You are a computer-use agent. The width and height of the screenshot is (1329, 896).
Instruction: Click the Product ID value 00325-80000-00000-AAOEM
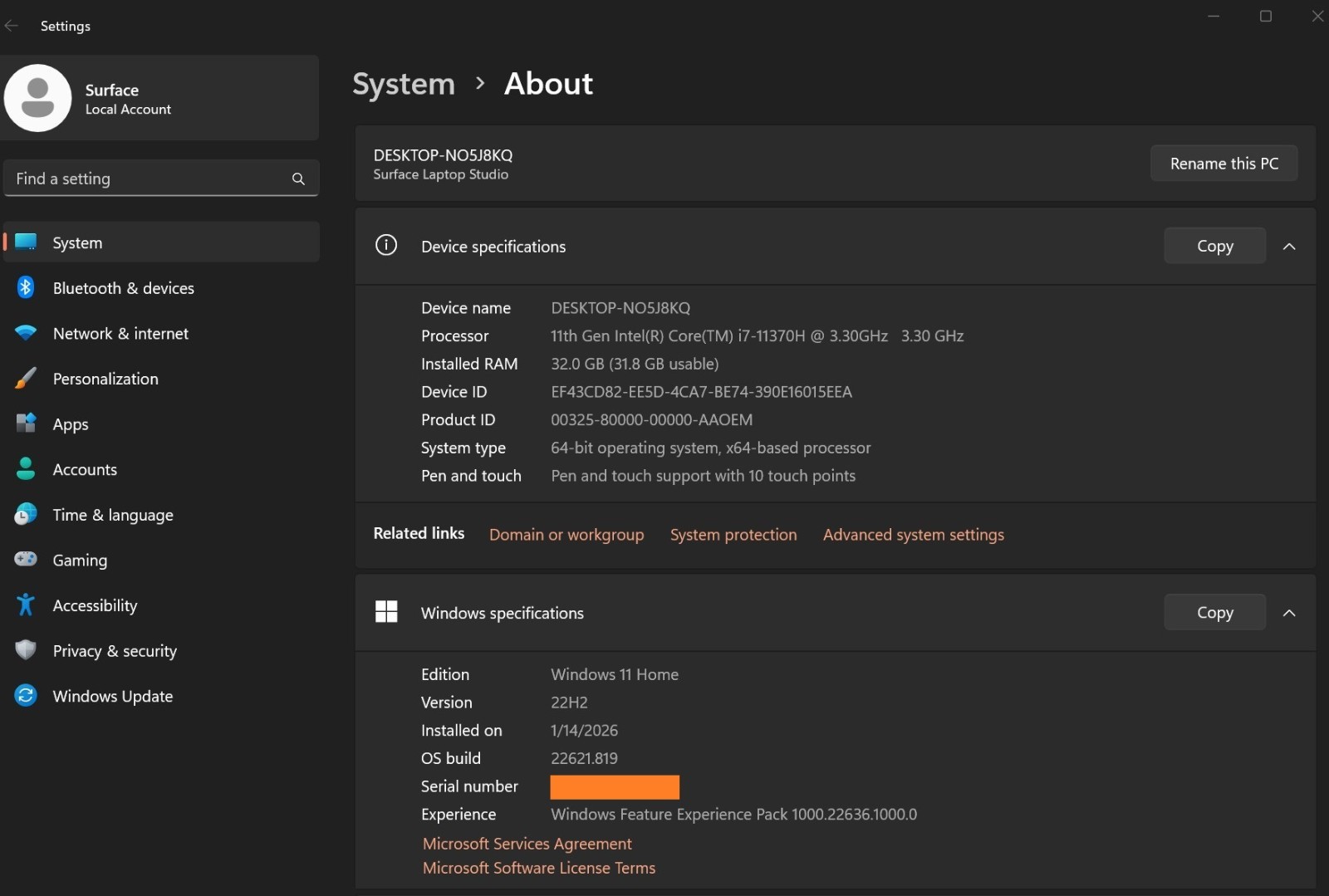[x=652, y=420]
